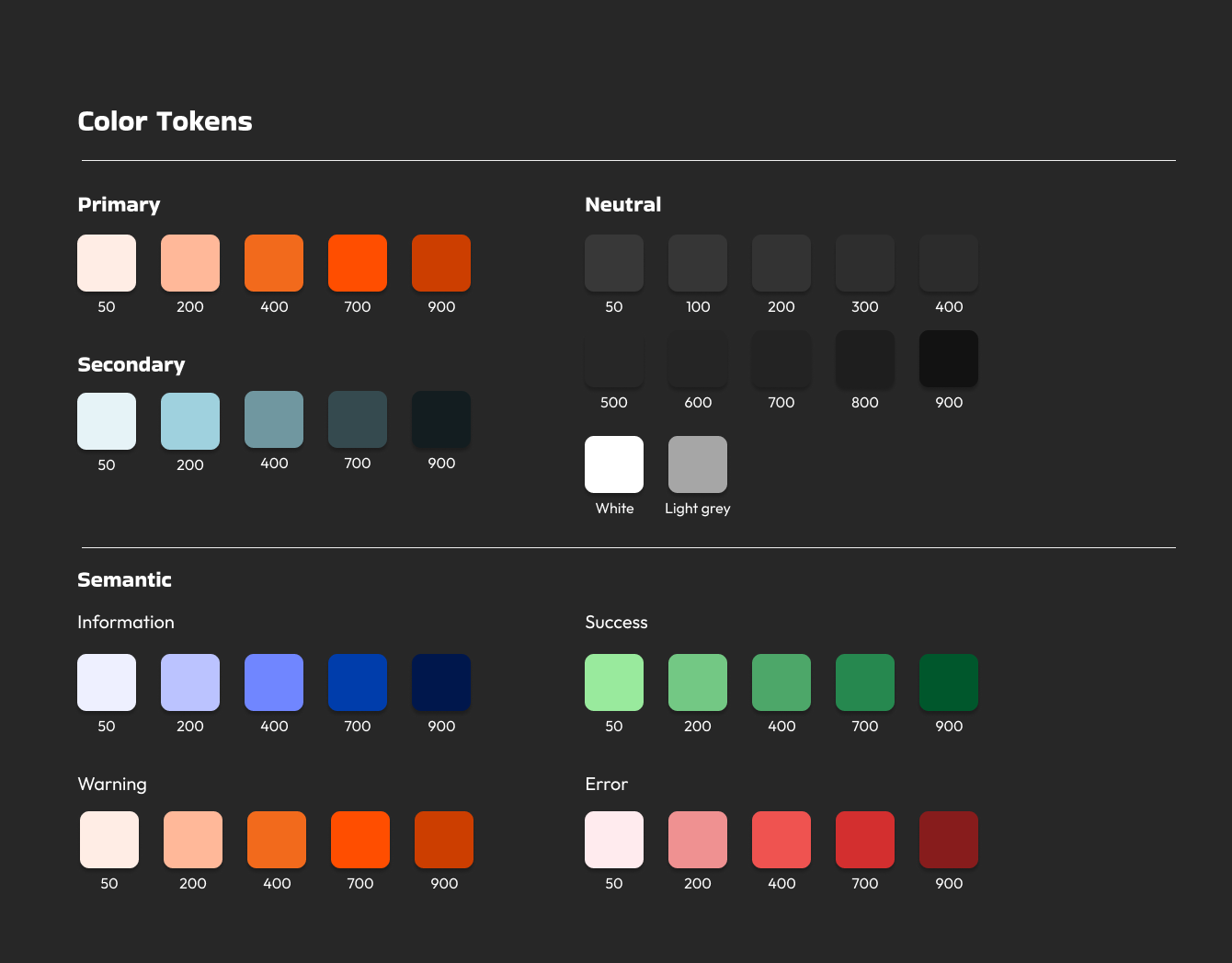Select the Secondary 200 light blue swatch
This screenshot has width=1232, height=963.
(x=190, y=418)
